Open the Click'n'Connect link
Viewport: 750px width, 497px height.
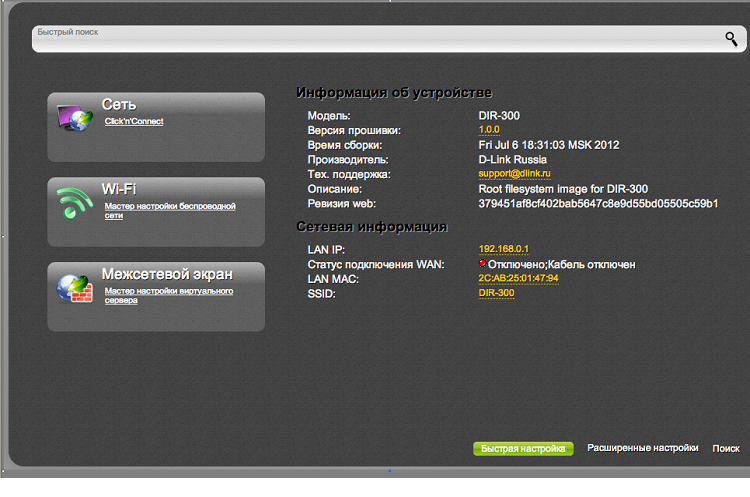pos(134,121)
